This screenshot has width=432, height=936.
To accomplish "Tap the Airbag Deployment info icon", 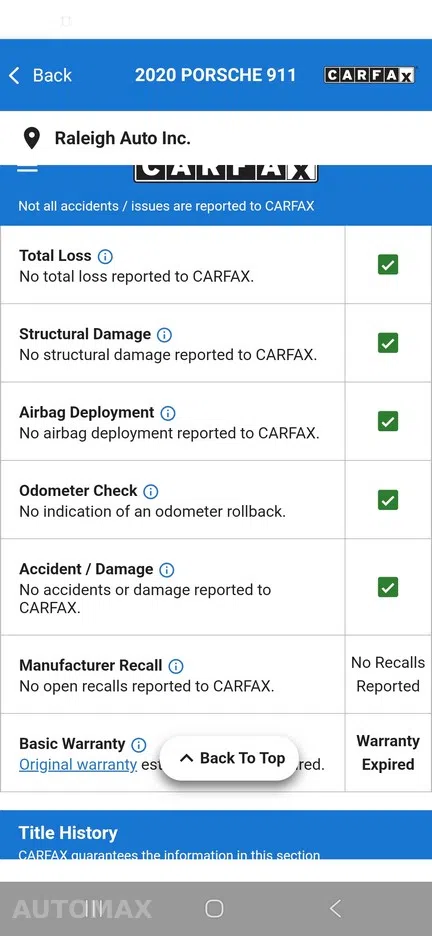I will pyautogui.click(x=168, y=413).
